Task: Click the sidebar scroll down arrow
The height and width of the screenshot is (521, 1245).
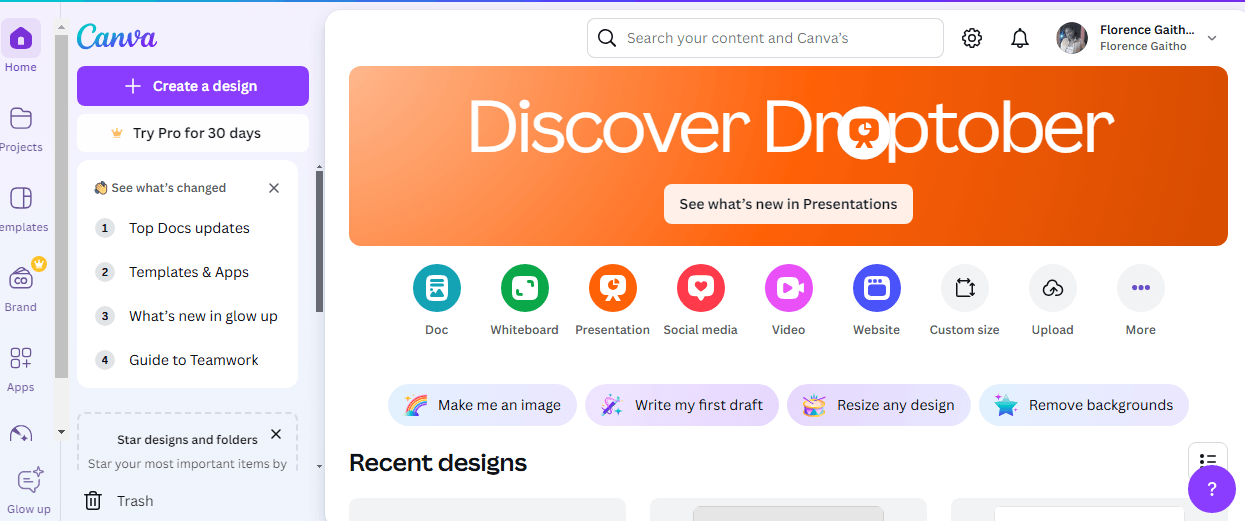Action: point(61,432)
